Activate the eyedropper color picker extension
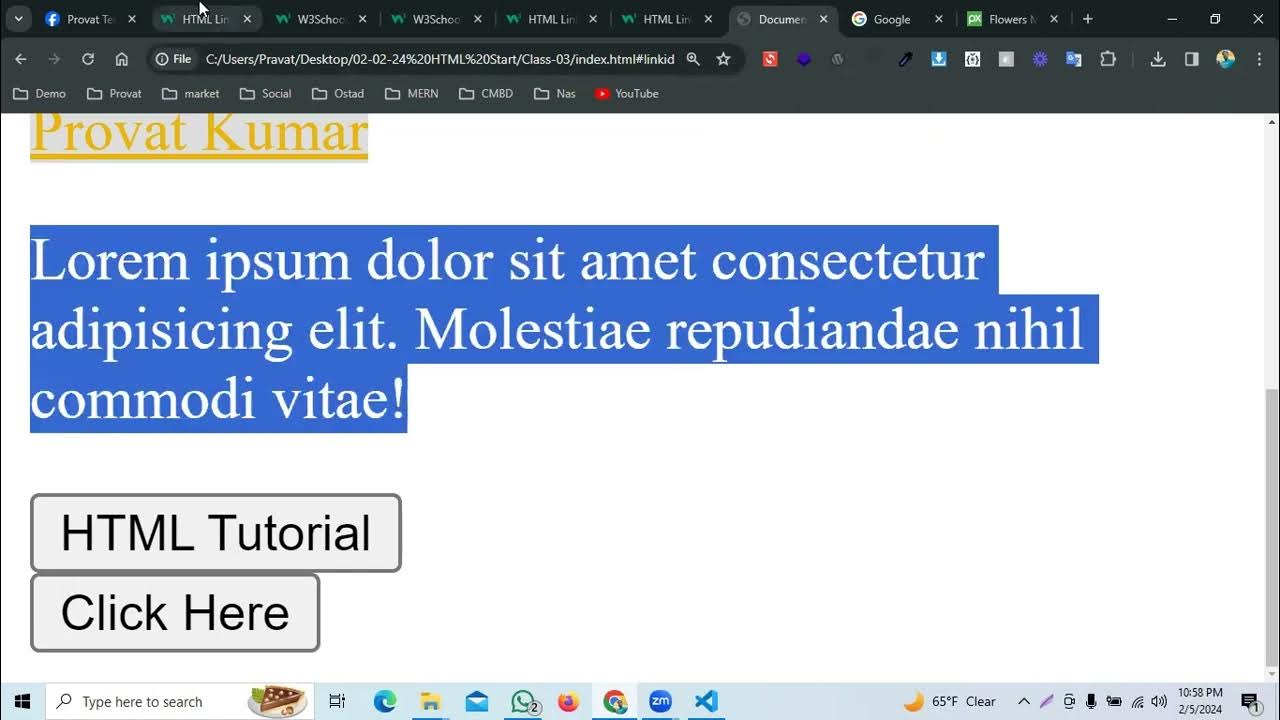 click(x=905, y=59)
